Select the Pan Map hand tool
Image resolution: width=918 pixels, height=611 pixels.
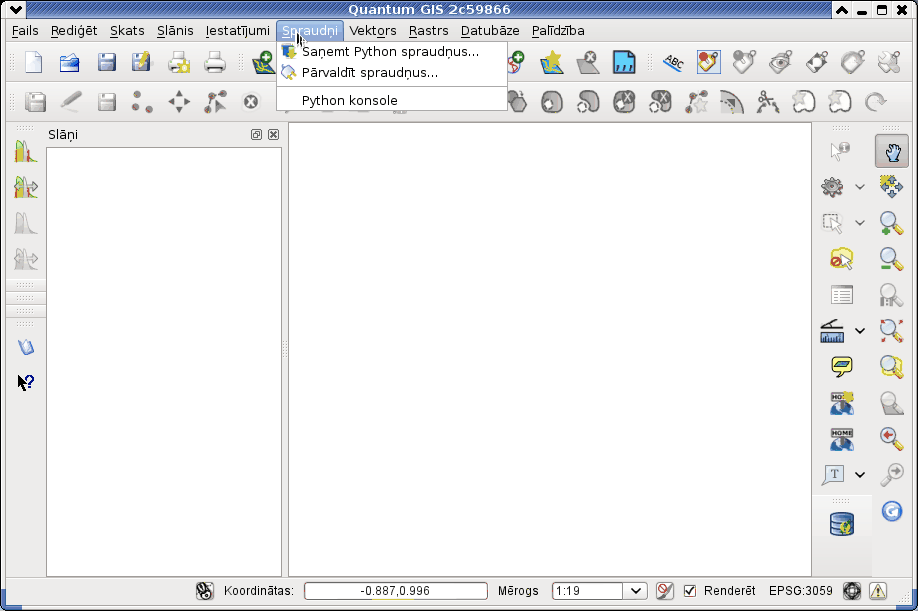pyautogui.click(x=892, y=152)
